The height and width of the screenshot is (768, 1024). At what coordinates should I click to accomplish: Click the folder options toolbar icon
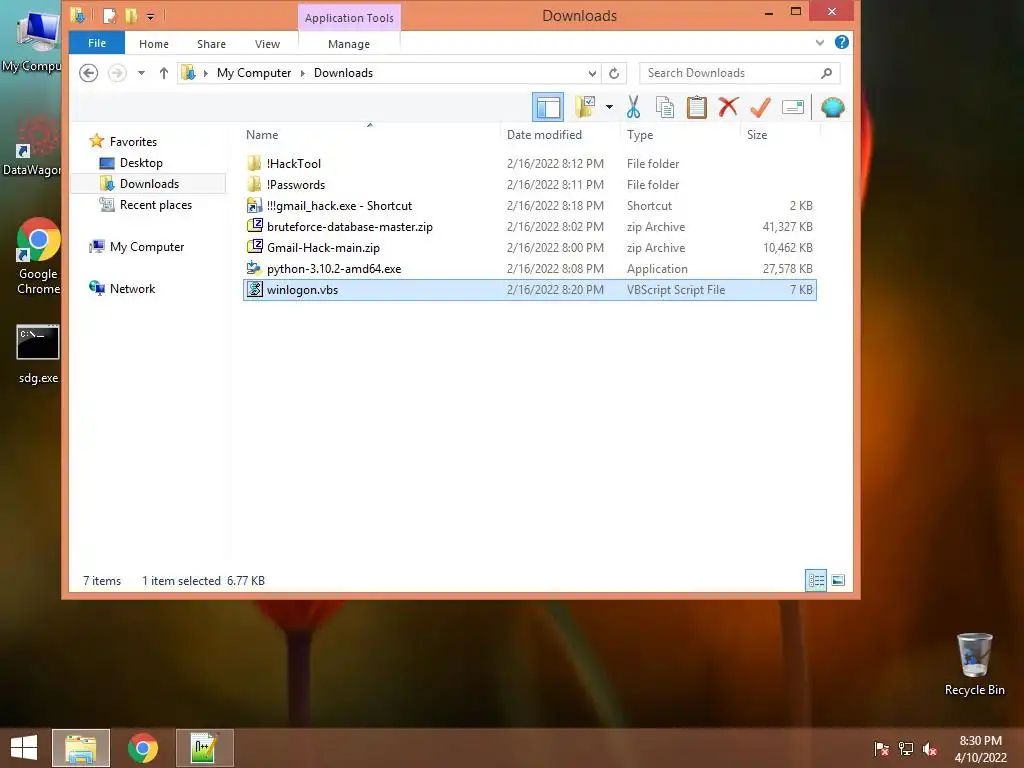coord(584,106)
